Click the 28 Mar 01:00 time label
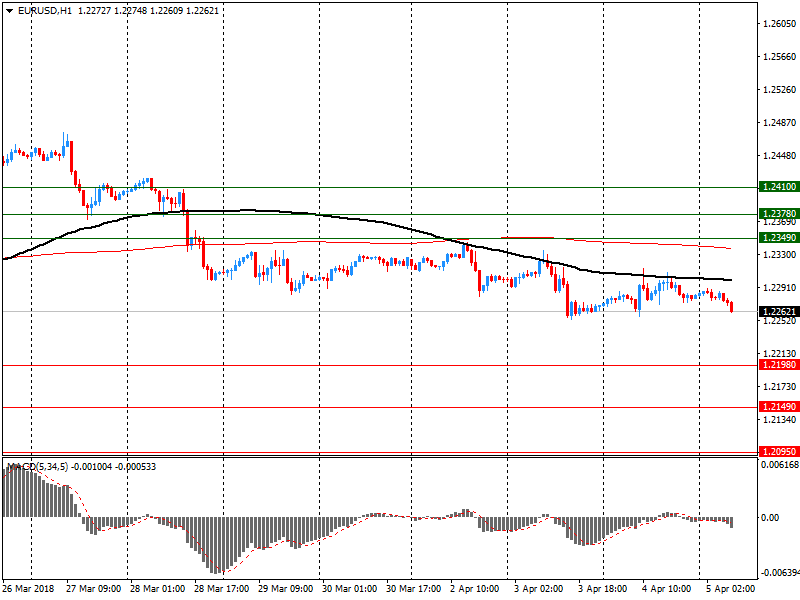Image resolution: width=800 pixels, height=600 pixels. 157,589
